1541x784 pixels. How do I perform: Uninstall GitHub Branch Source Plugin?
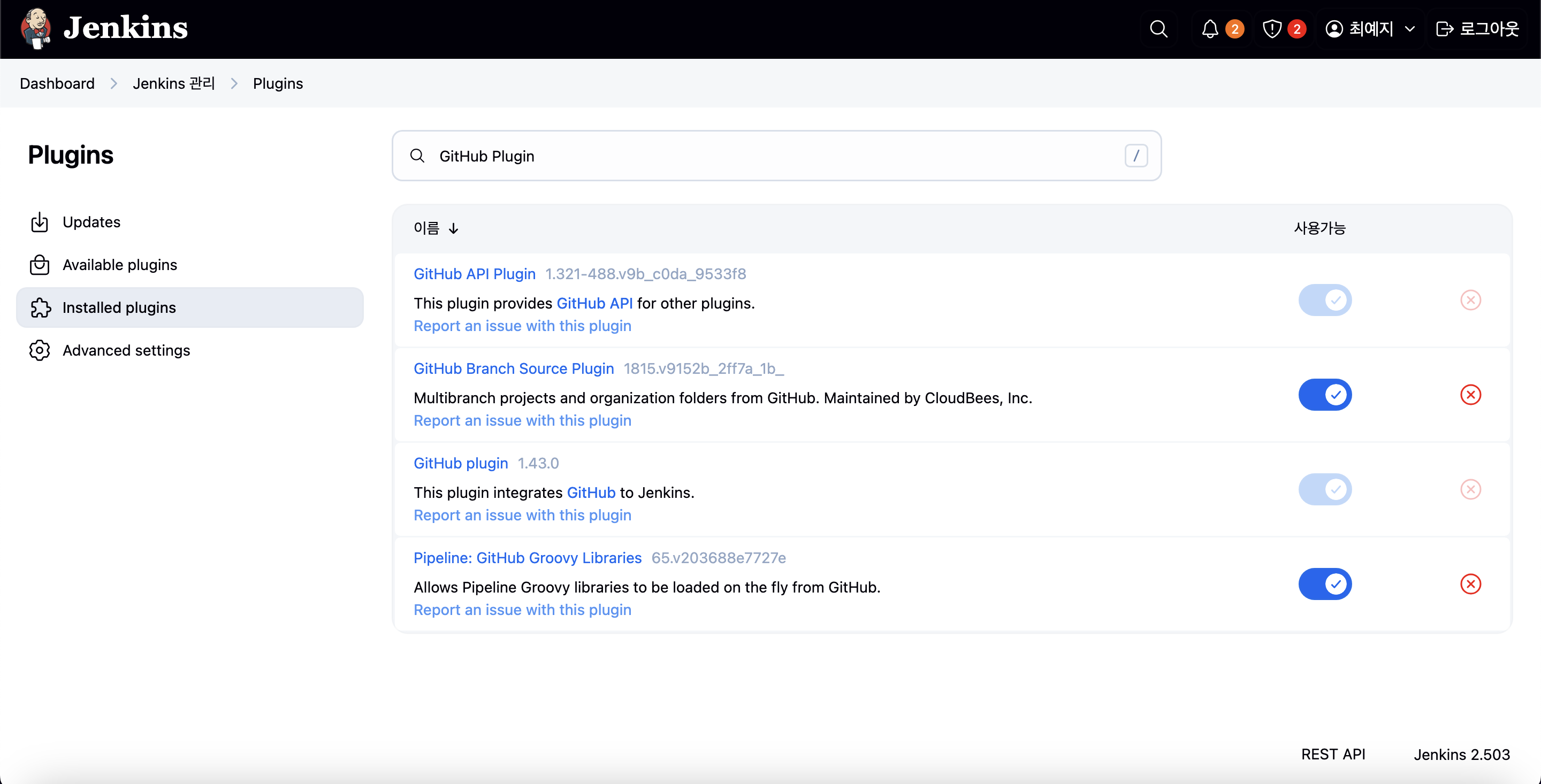(1470, 394)
